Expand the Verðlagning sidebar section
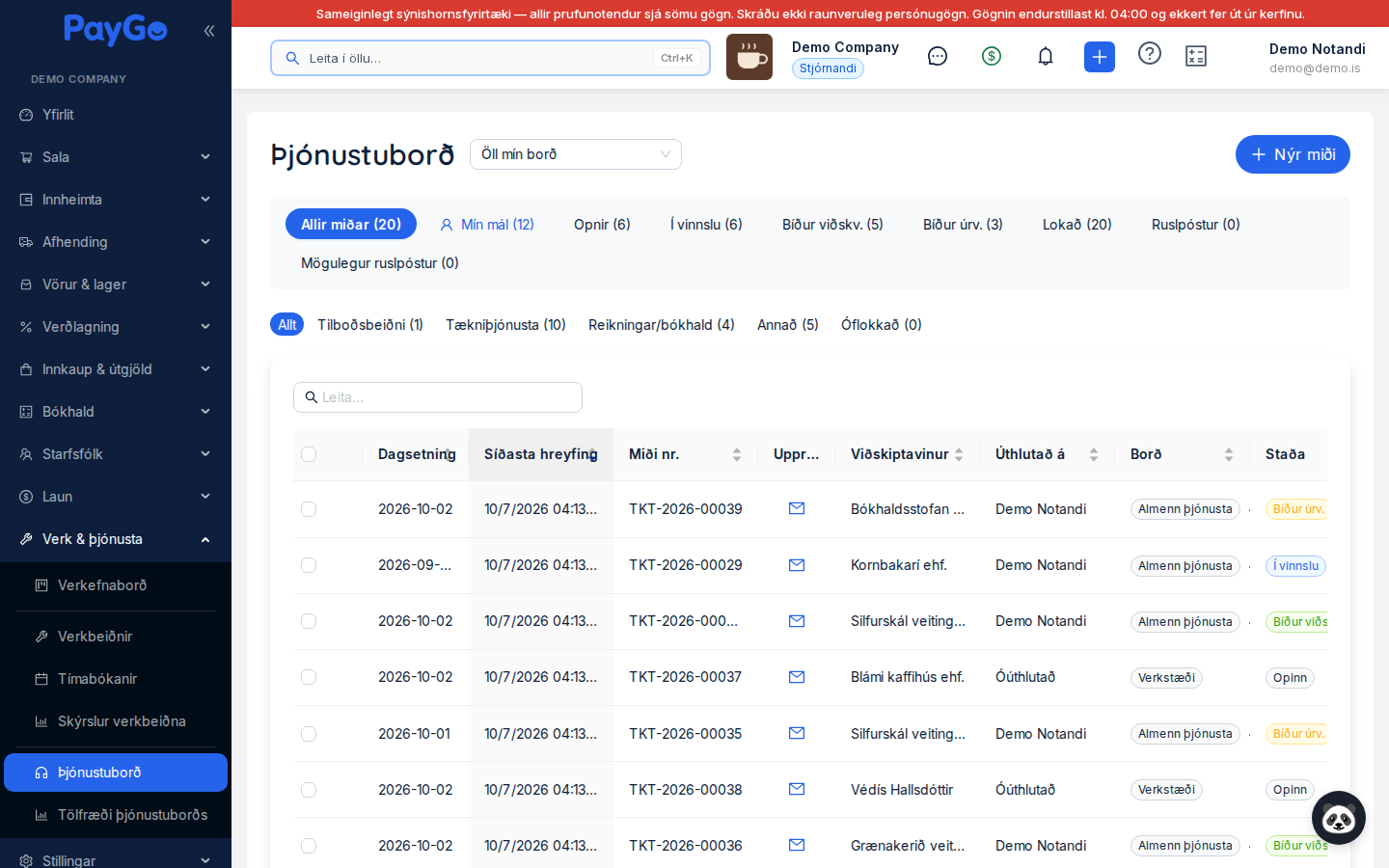 tap(116, 327)
